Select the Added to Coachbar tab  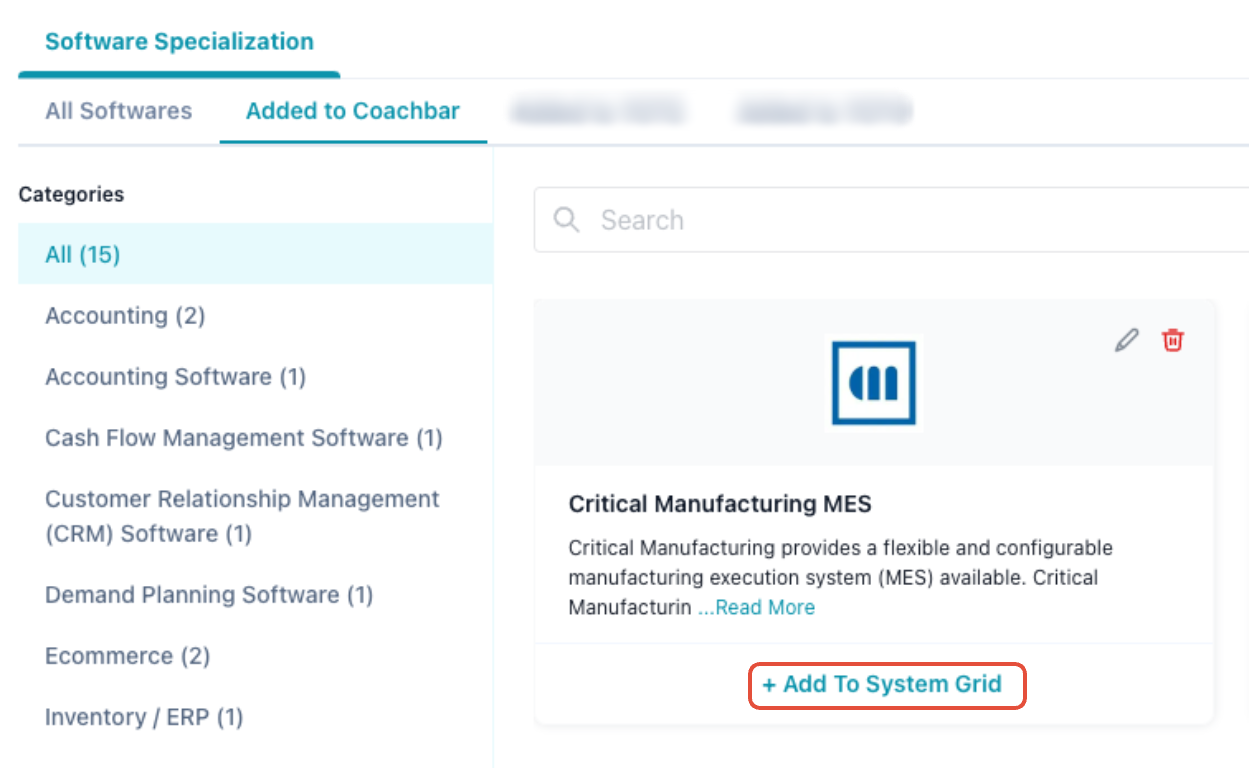[352, 111]
